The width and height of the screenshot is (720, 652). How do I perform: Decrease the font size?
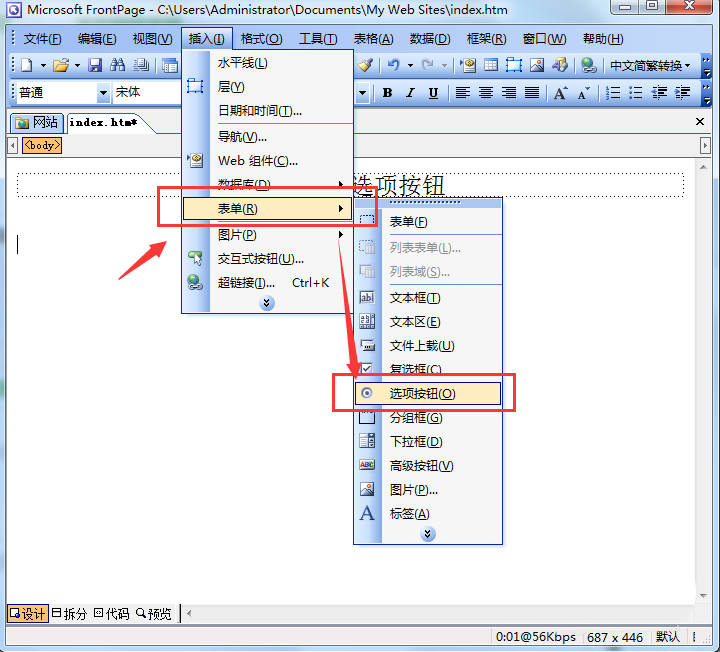[583, 93]
